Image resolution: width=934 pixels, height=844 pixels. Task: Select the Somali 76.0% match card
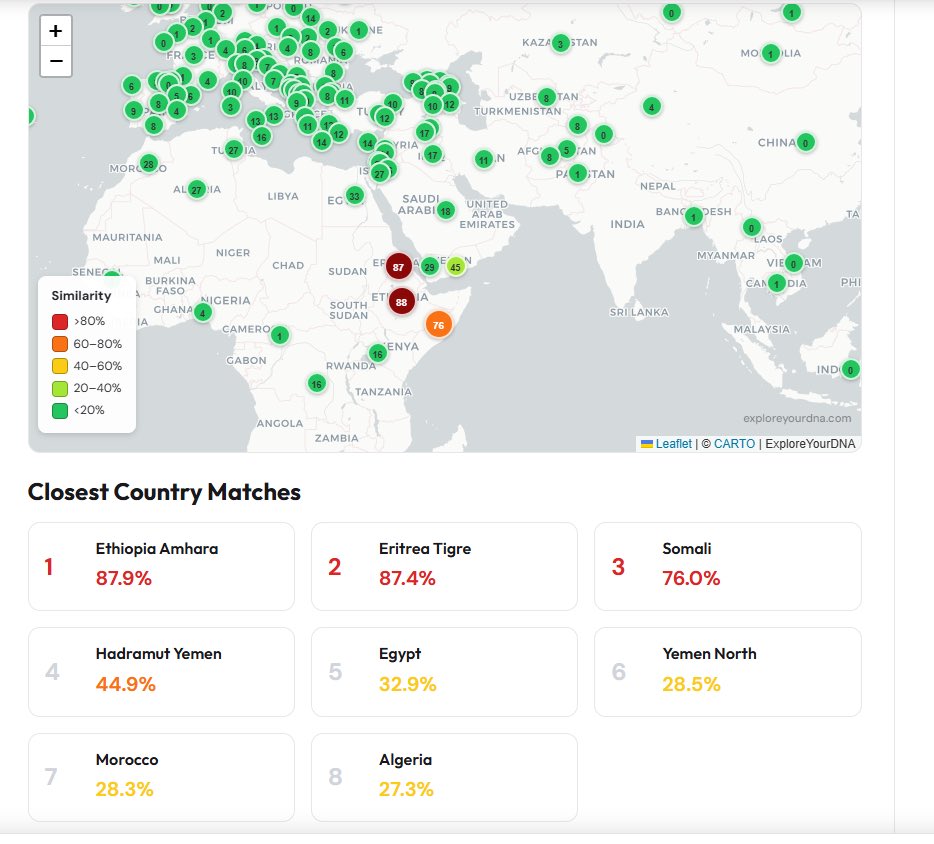(x=728, y=566)
